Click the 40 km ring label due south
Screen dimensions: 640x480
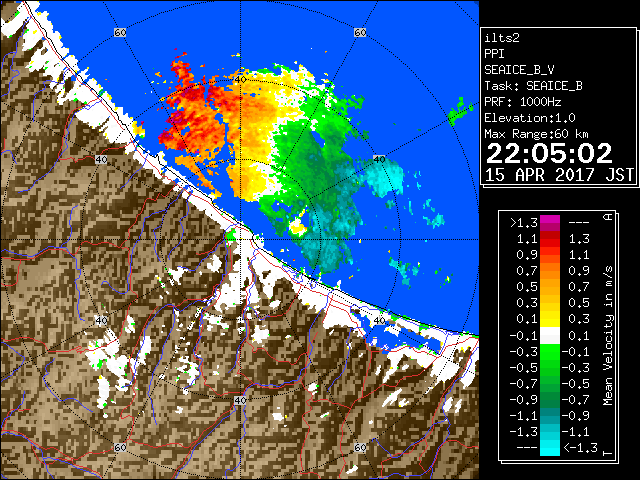point(240,400)
